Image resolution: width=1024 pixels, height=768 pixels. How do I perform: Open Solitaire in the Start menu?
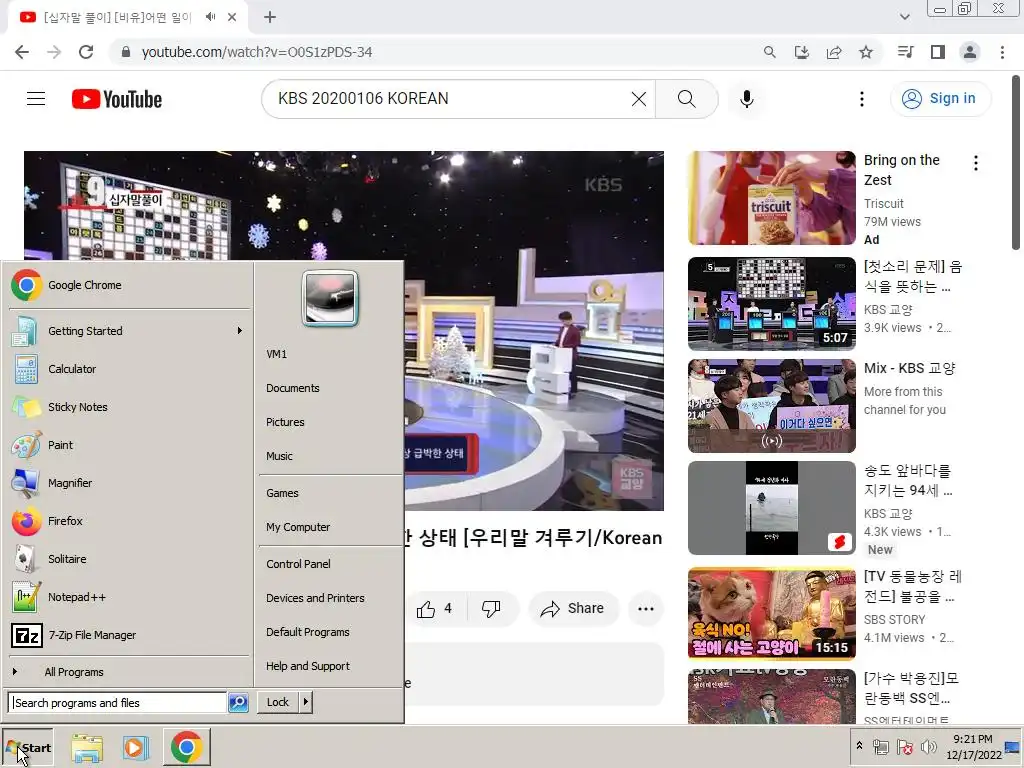[129, 558]
